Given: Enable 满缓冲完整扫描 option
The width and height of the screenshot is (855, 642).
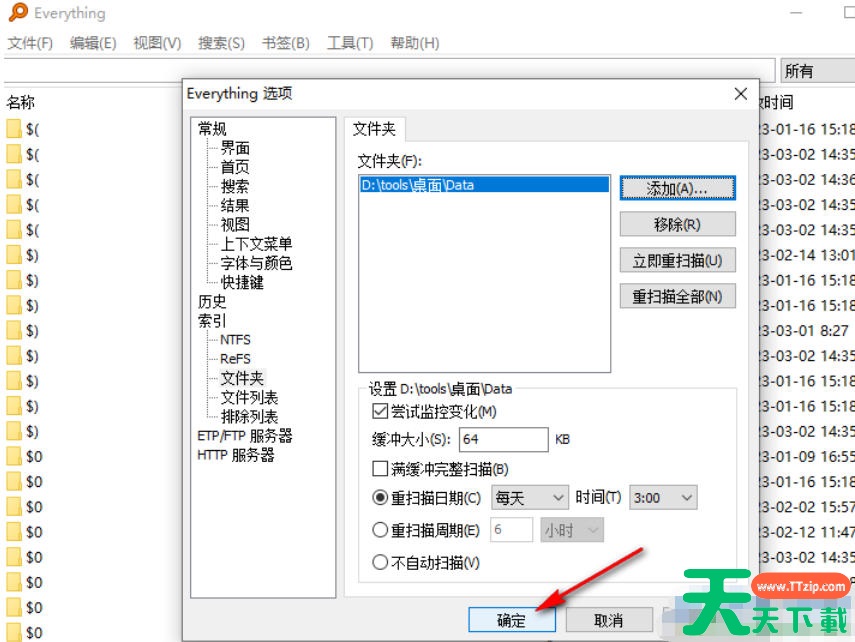Looking at the screenshot, I should (x=378, y=467).
